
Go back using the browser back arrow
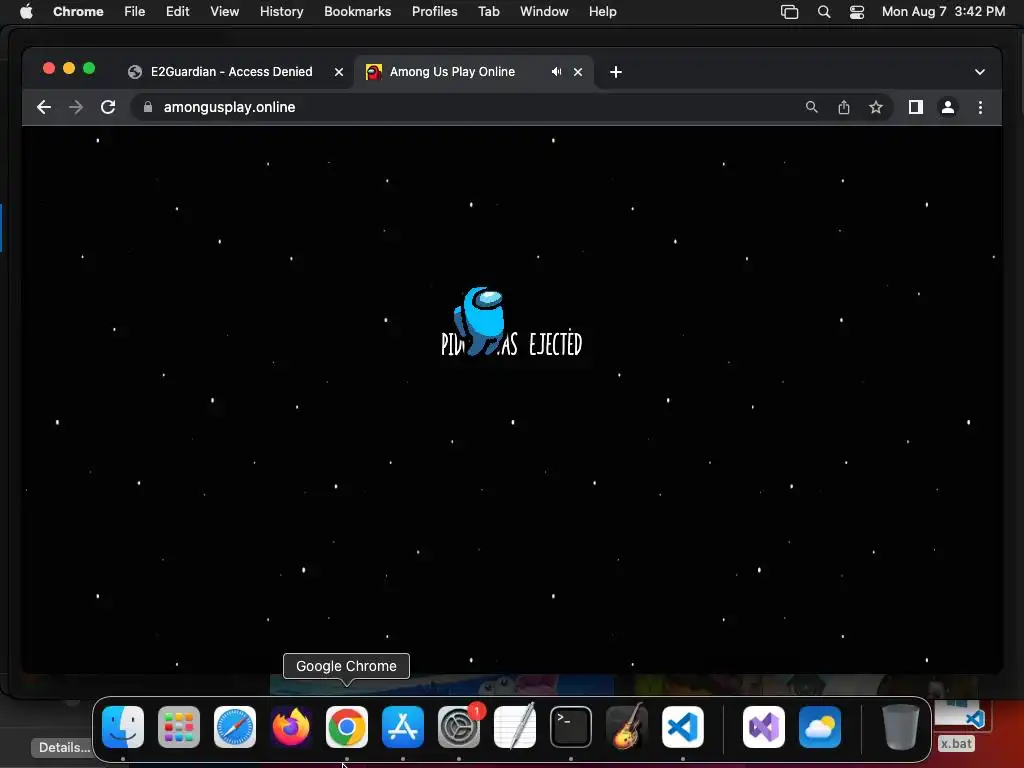click(x=44, y=107)
